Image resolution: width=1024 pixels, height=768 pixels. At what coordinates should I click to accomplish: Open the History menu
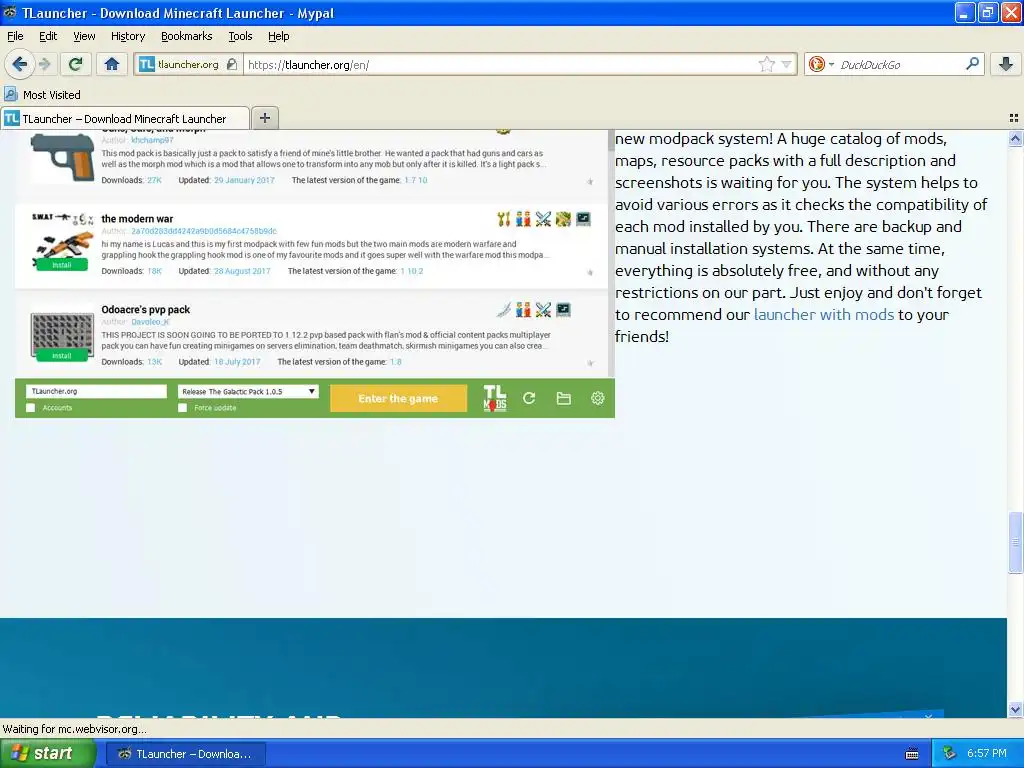tap(127, 36)
